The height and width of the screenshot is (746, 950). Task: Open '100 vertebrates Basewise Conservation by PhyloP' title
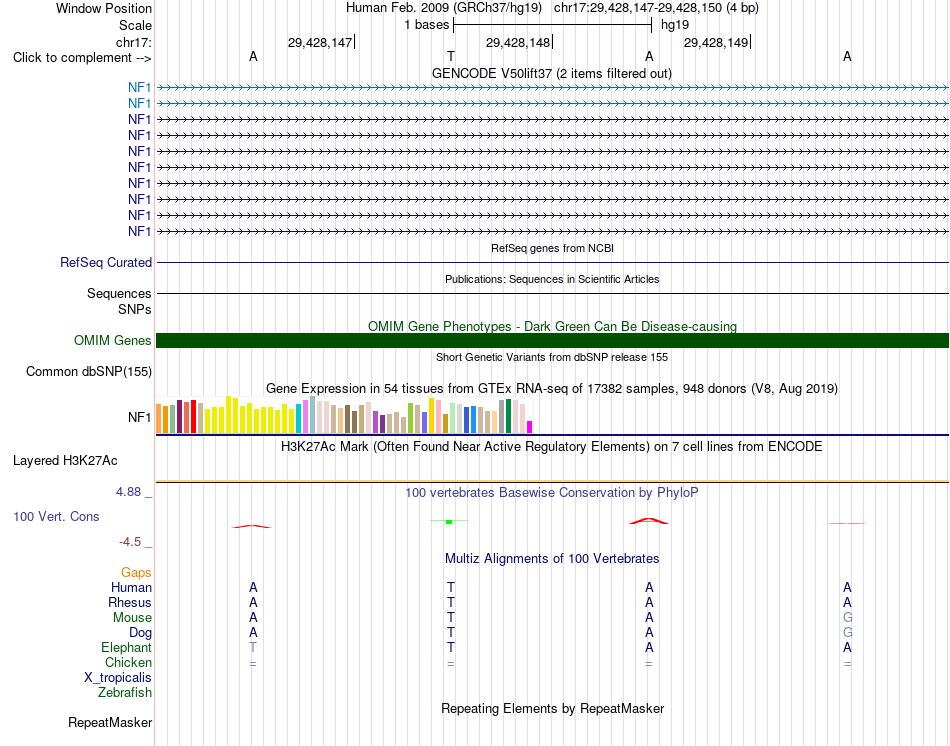552,493
